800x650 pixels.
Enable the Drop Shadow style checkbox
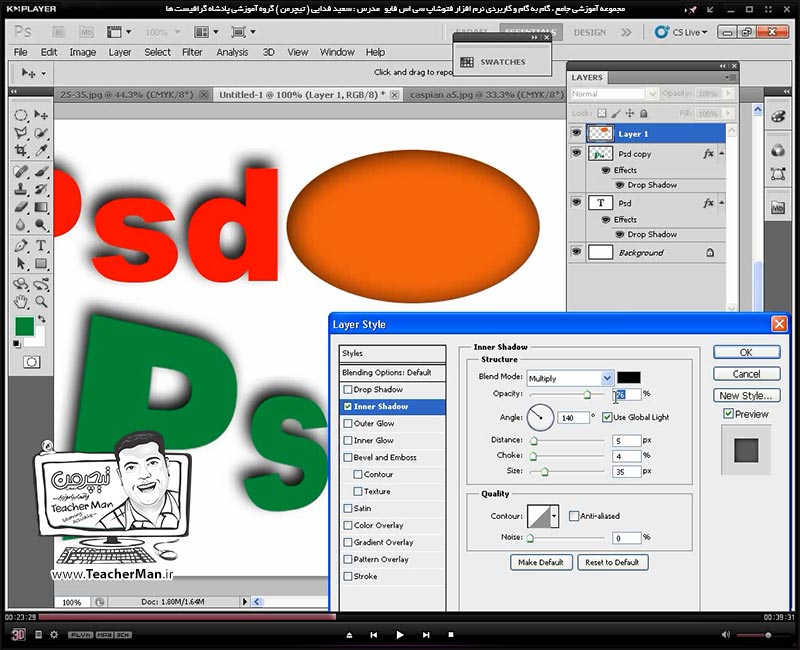pos(348,389)
